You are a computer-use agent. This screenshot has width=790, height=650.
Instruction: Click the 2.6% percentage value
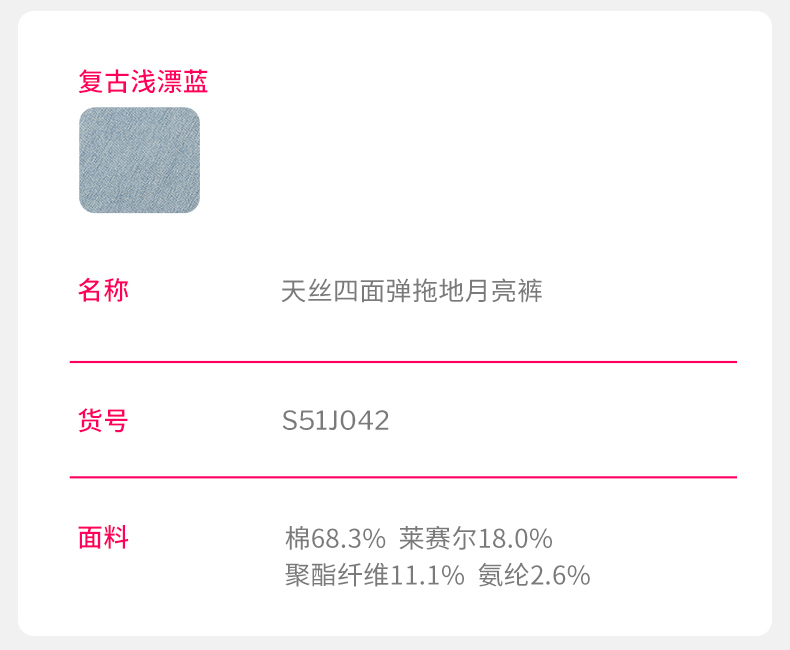click(x=560, y=575)
